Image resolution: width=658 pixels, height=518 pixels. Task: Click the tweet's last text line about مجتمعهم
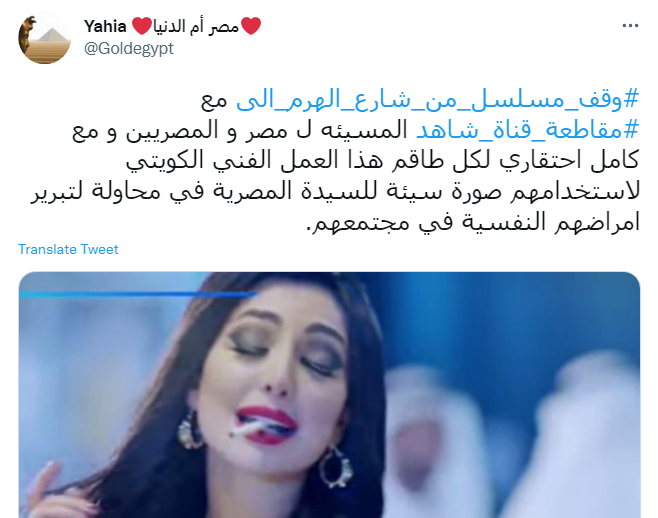(x=473, y=222)
